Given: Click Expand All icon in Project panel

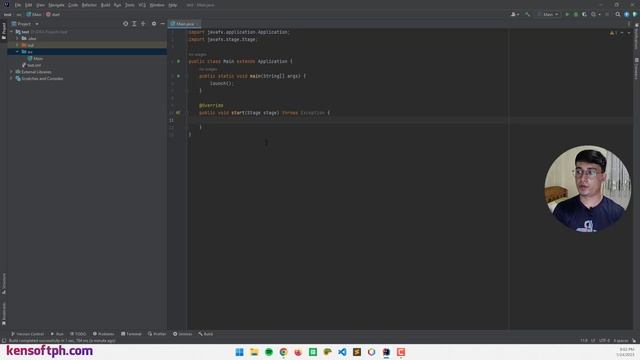Looking at the screenshot, I should pyautogui.click(x=134, y=24).
